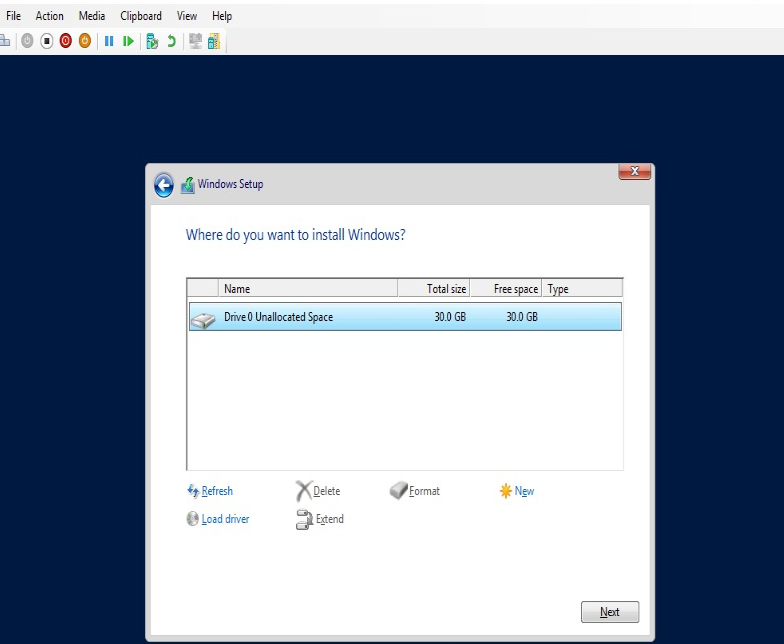Screen dimensions: 784x644
Task: Click the Delete X icon
Action: click(304, 491)
